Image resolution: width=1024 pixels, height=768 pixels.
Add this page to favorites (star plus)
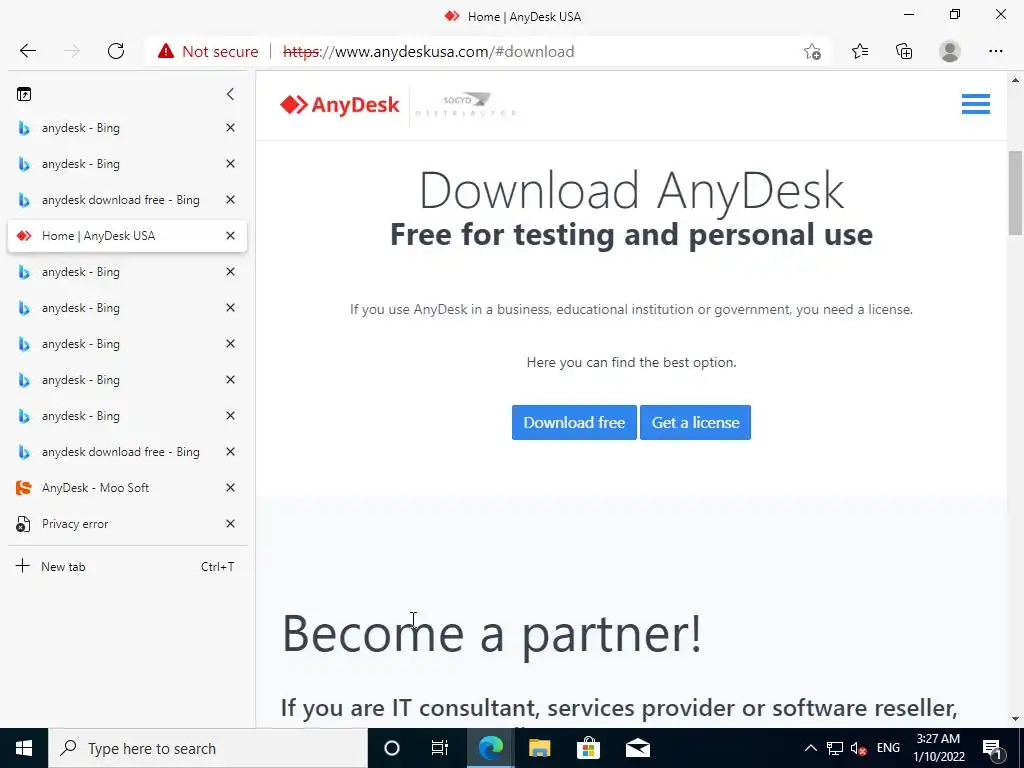pos(812,51)
